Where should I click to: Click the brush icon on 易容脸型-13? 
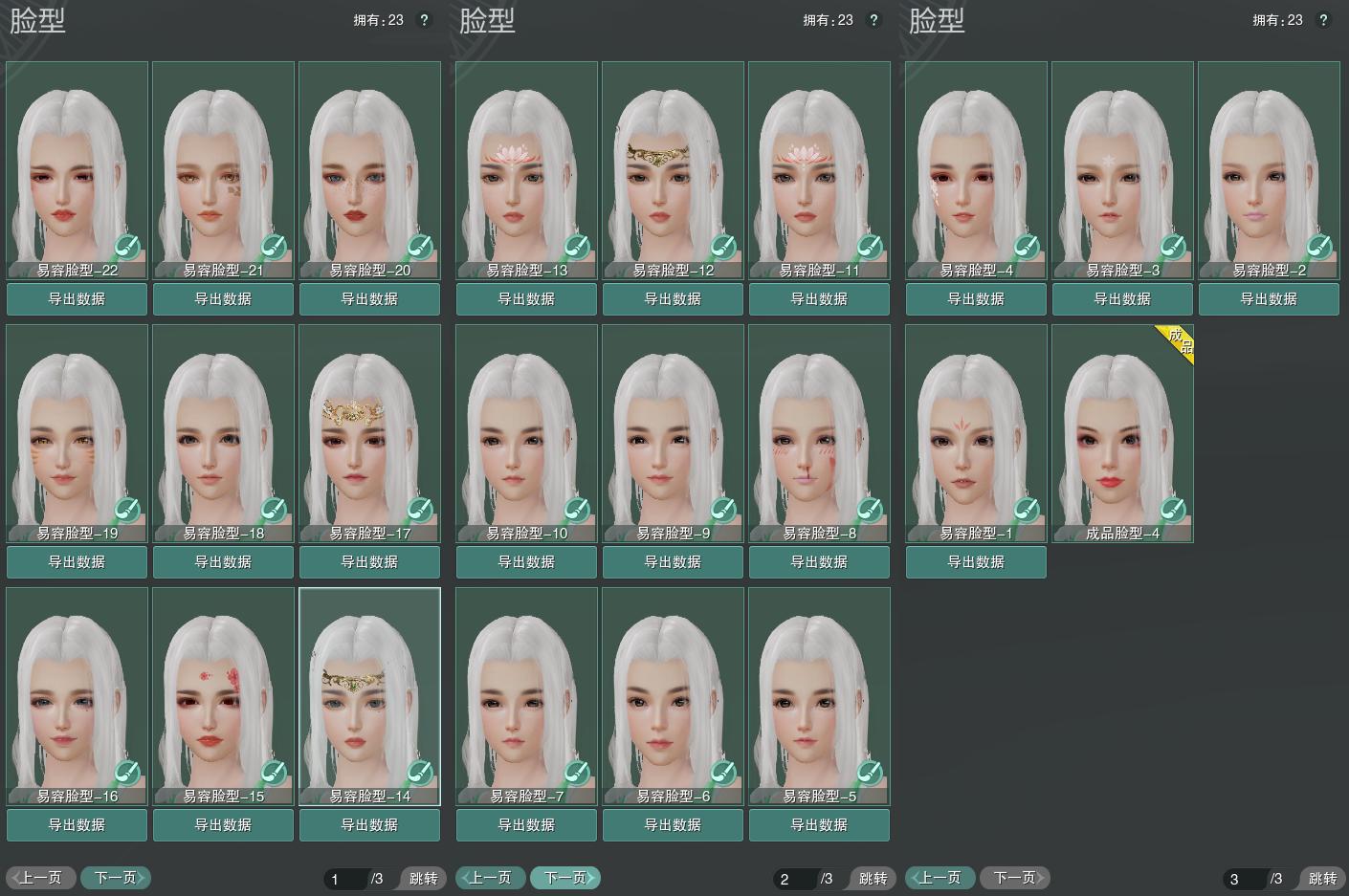577,248
